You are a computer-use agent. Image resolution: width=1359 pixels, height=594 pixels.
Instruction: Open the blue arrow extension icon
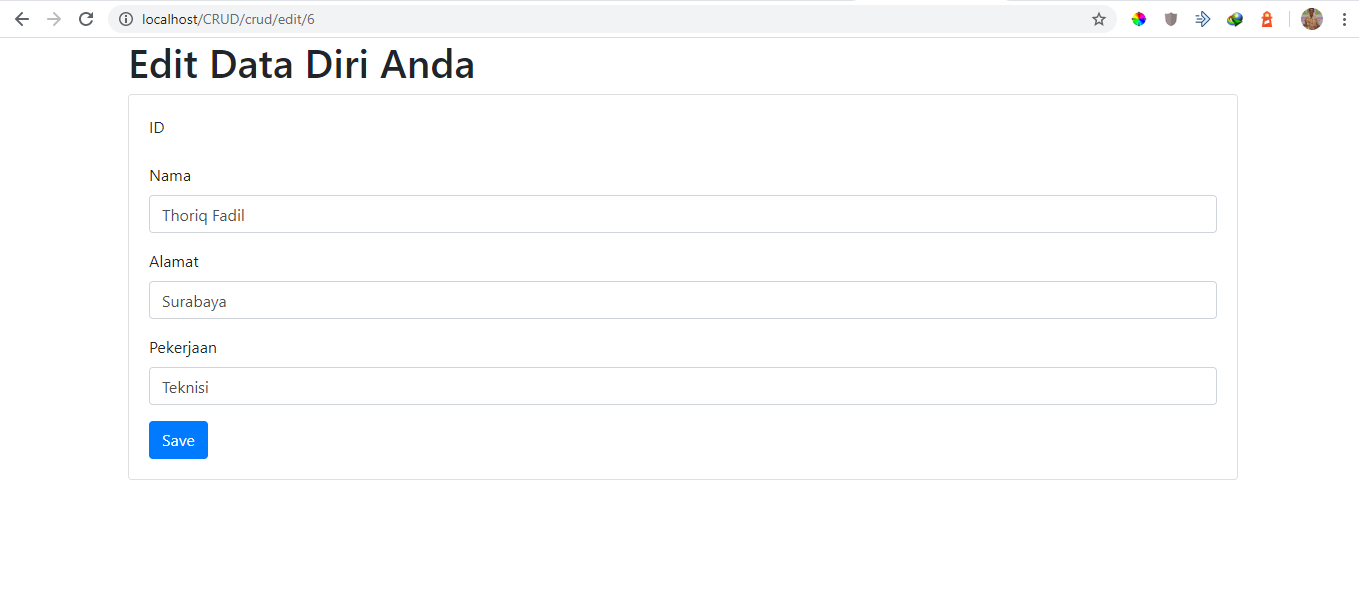coord(1202,18)
